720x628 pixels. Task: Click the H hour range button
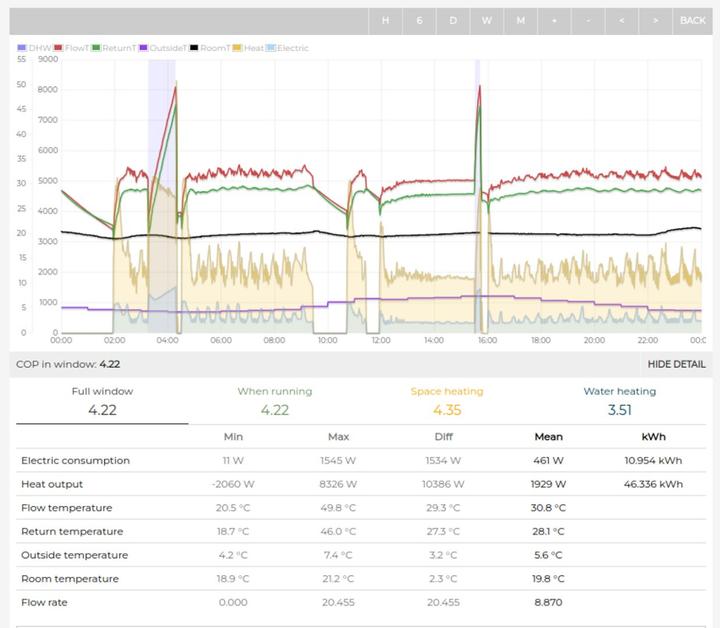point(385,20)
